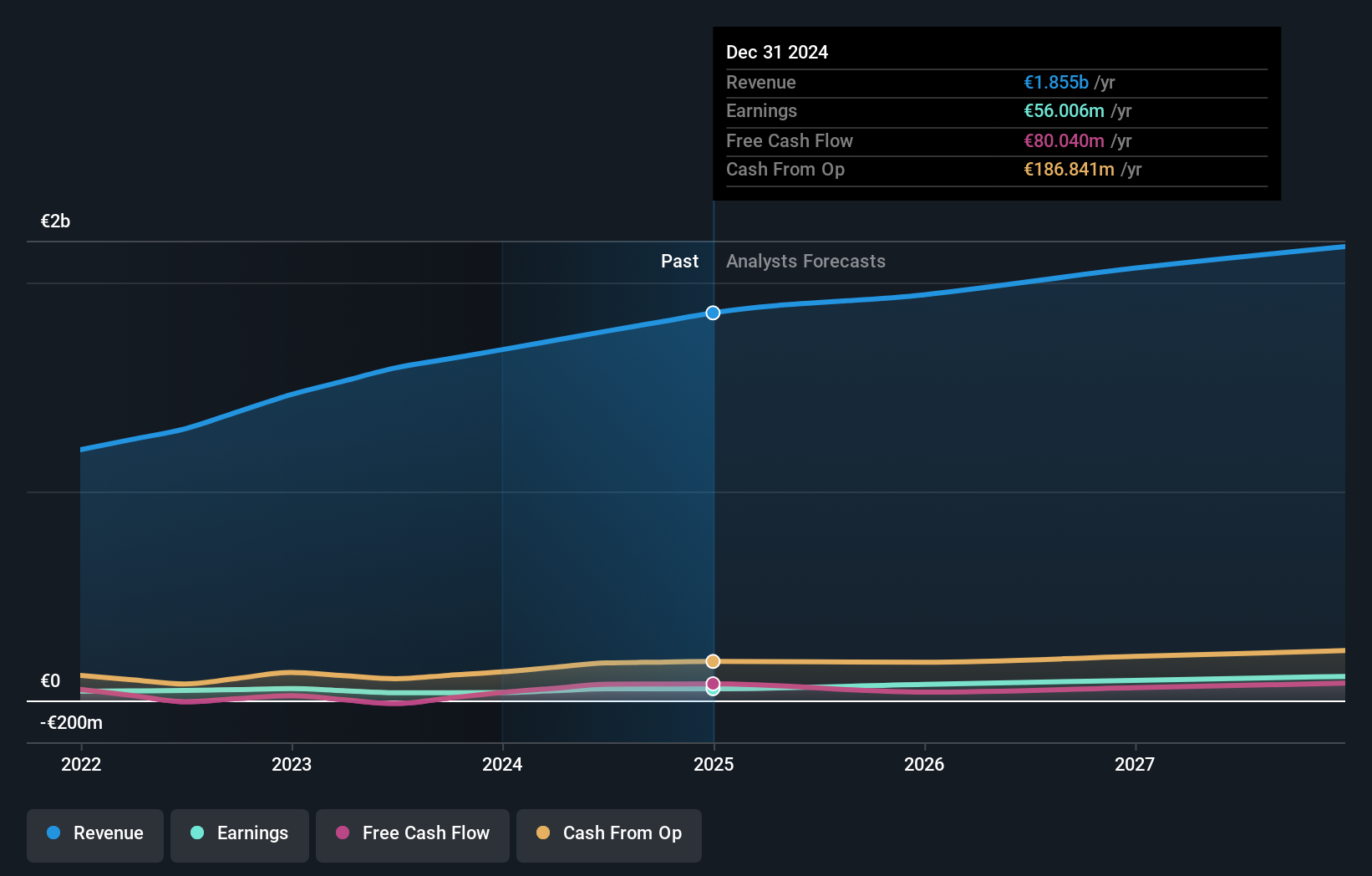Click the Cash From Op label in tooltip
Image resolution: width=1372 pixels, height=876 pixels.
tap(785, 169)
